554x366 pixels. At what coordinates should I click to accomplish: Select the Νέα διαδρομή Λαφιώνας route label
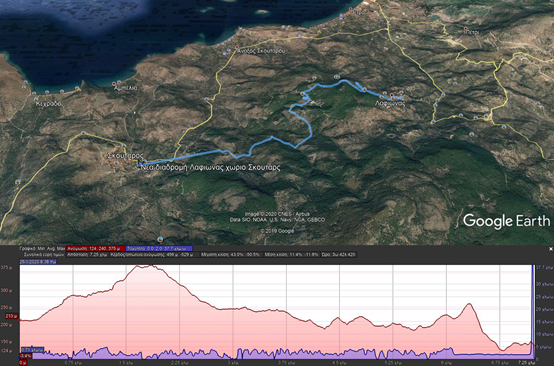[x=211, y=168]
